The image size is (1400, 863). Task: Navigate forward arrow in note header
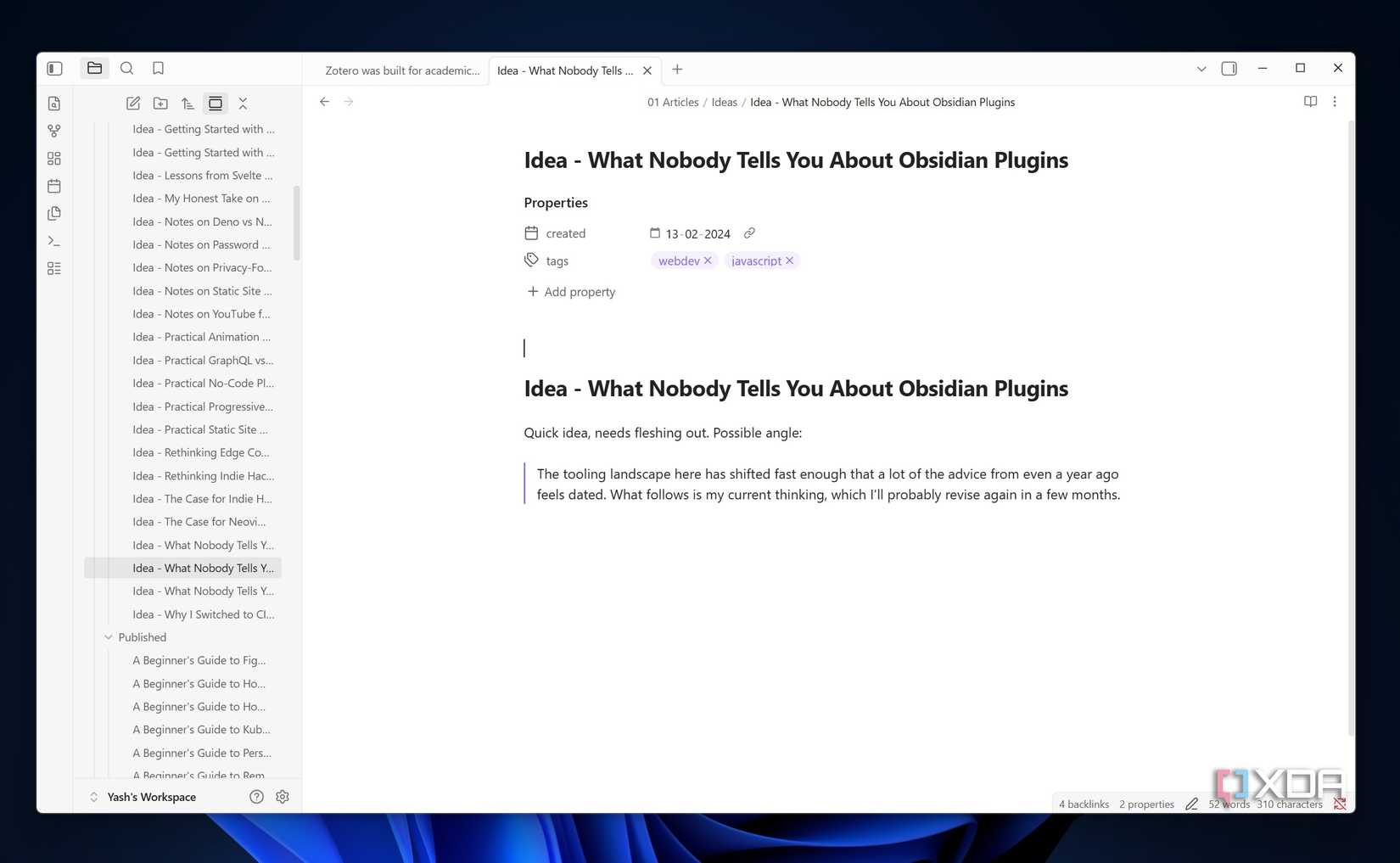tap(349, 102)
